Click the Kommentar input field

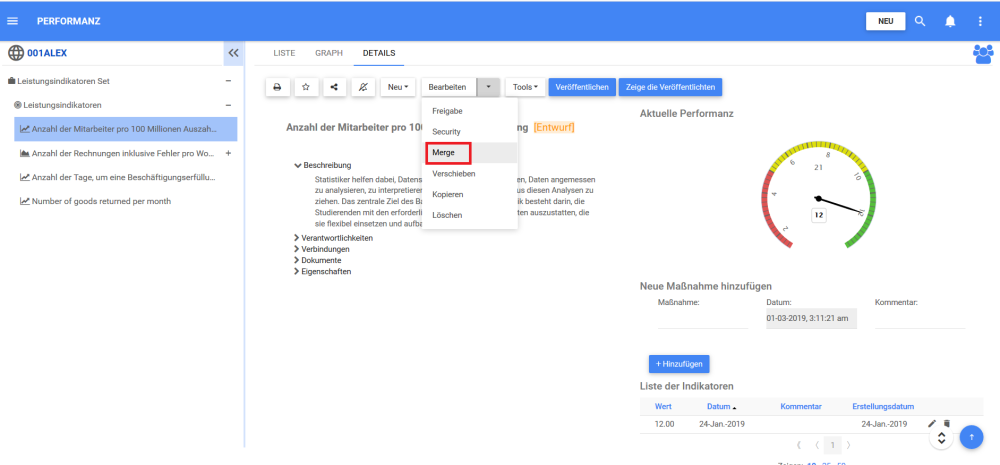pyautogui.click(x=920, y=319)
